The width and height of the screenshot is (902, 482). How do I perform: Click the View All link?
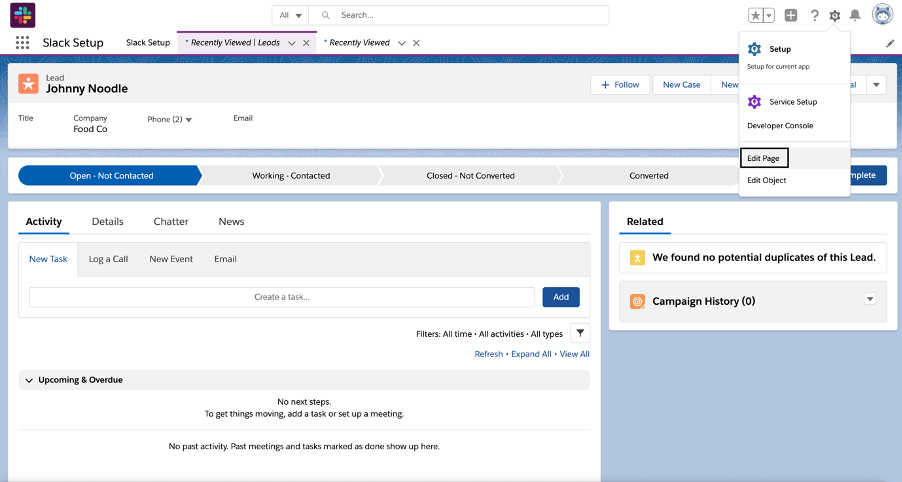coord(574,354)
